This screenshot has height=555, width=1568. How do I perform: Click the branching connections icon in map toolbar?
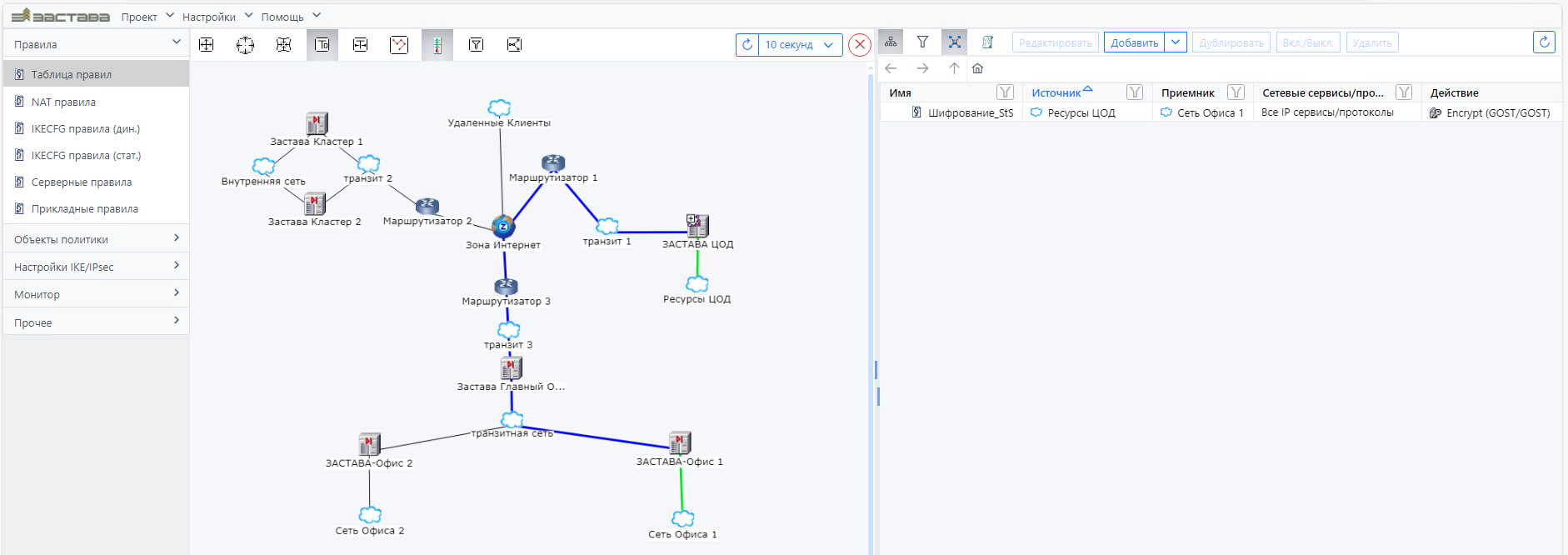[x=515, y=45]
